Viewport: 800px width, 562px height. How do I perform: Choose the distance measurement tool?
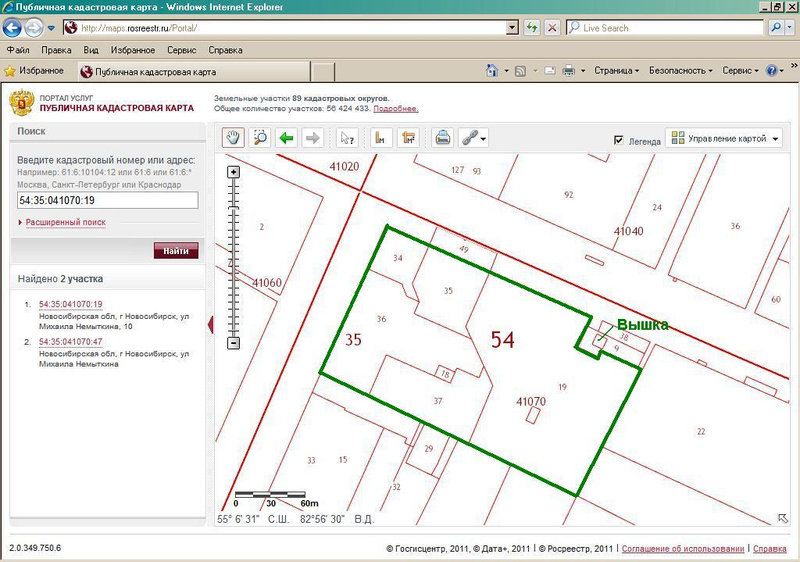pos(381,139)
